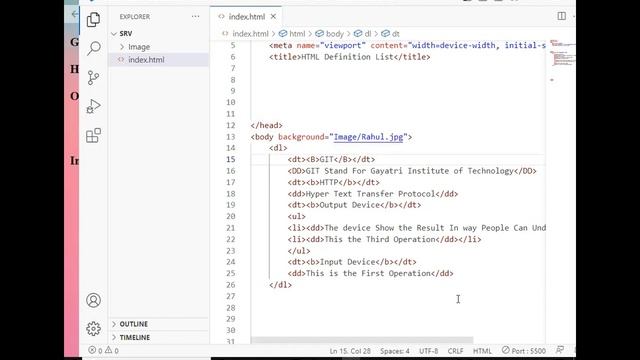Click the closing ul tag on line 23
The width and height of the screenshot is (640, 360).
pyautogui.click(x=299, y=251)
